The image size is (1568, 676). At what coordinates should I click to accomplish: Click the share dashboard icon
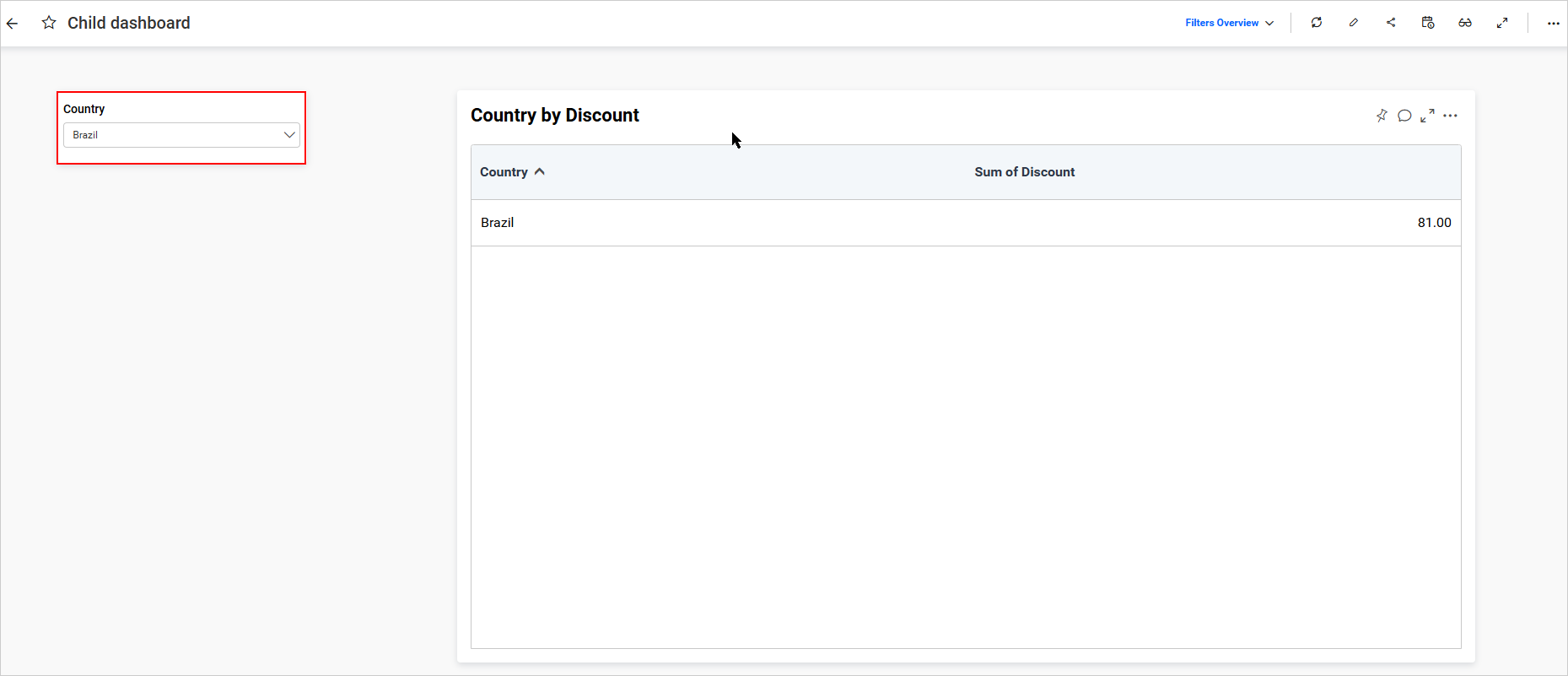point(1391,23)
